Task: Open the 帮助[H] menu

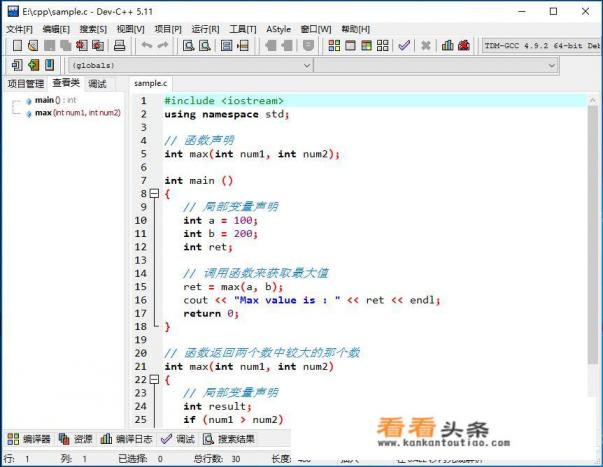Action: click(356, 29)
